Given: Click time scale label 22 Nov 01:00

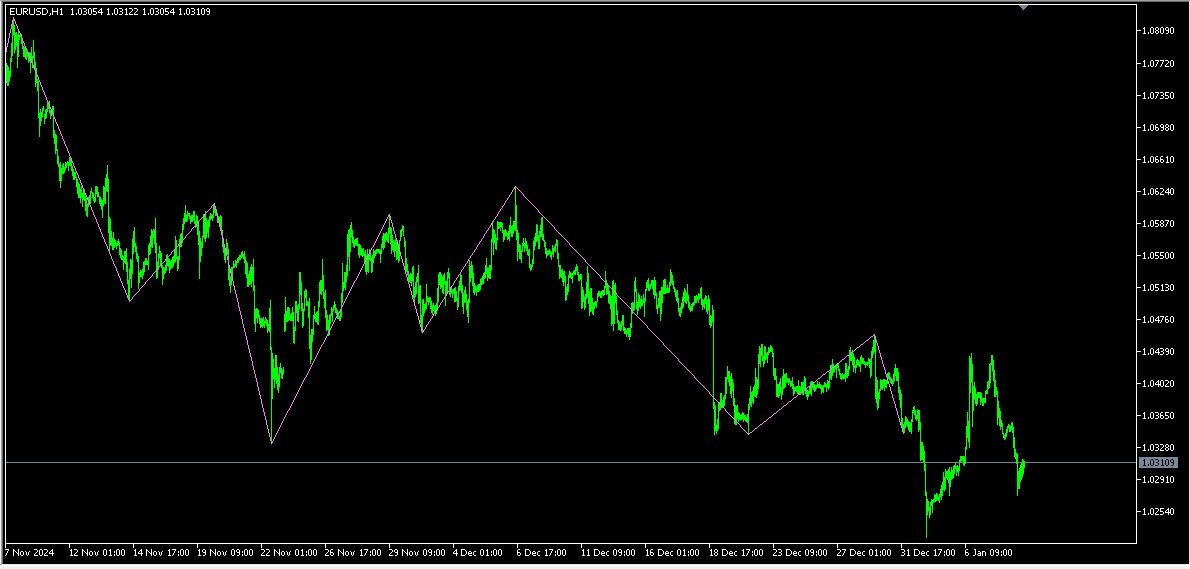Looking at the screenshot, I should [x=289, y=552].
